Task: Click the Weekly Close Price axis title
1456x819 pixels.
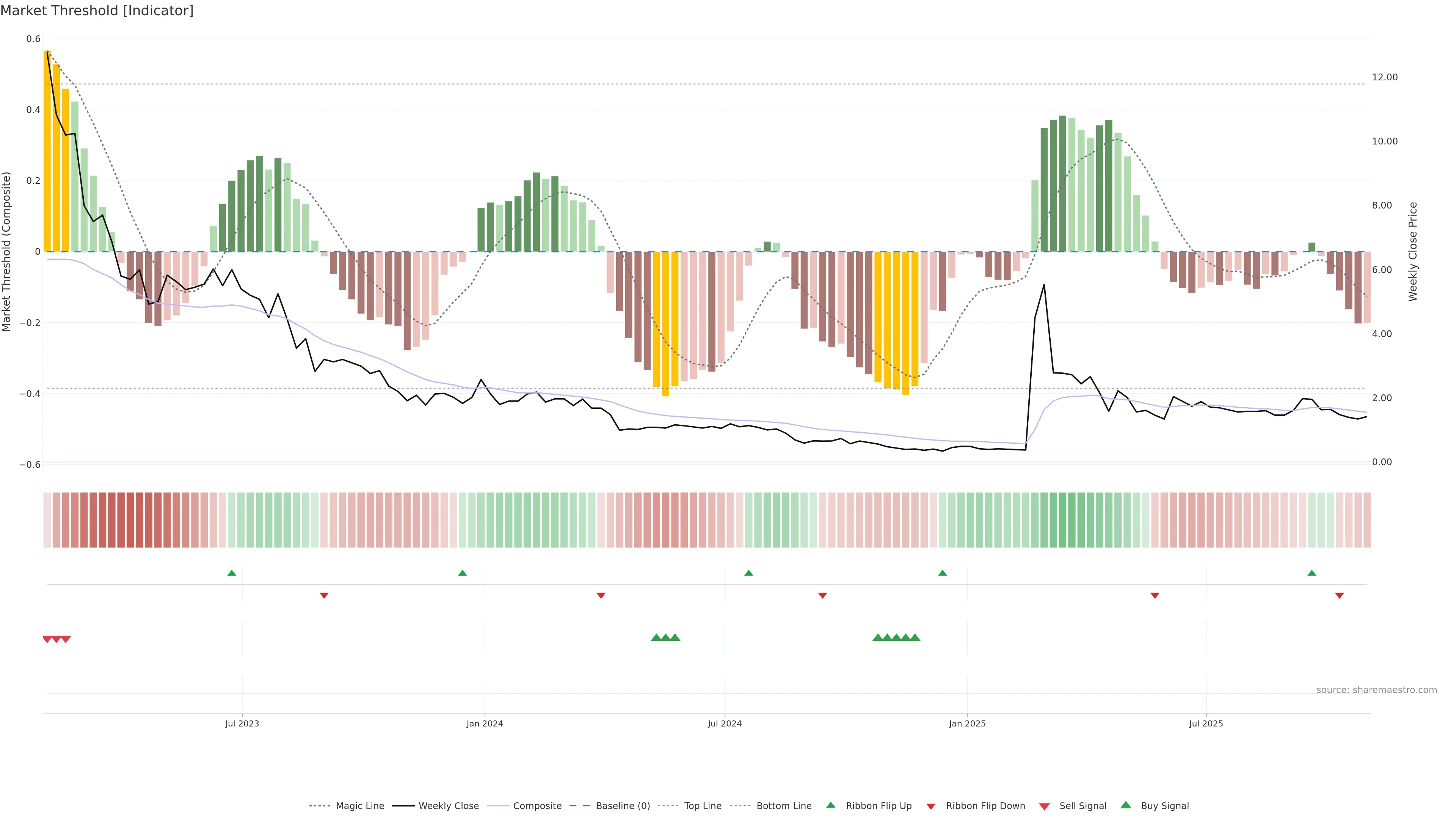Action: click(1412, 251)
